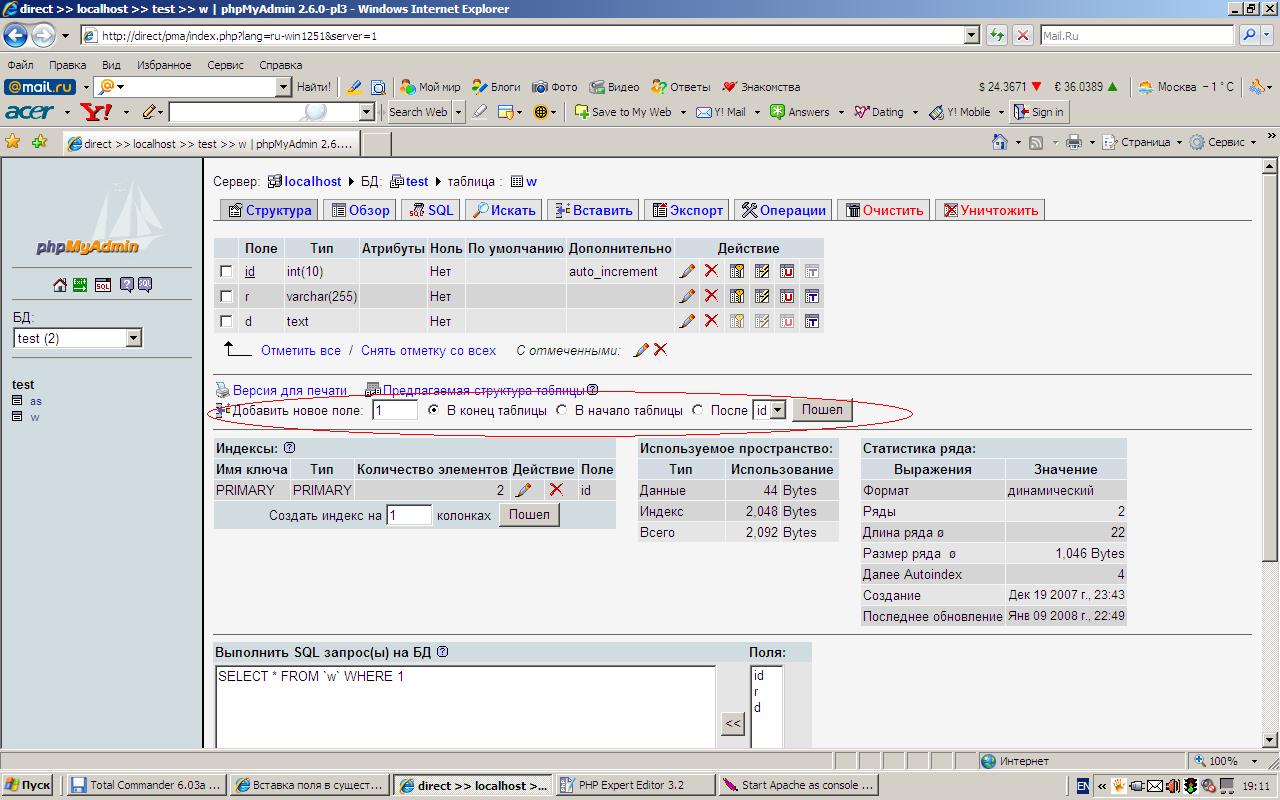Edit the PRIMARY index with pencil icon
This screenshot has height=800, width=1280.
(523, 490)
